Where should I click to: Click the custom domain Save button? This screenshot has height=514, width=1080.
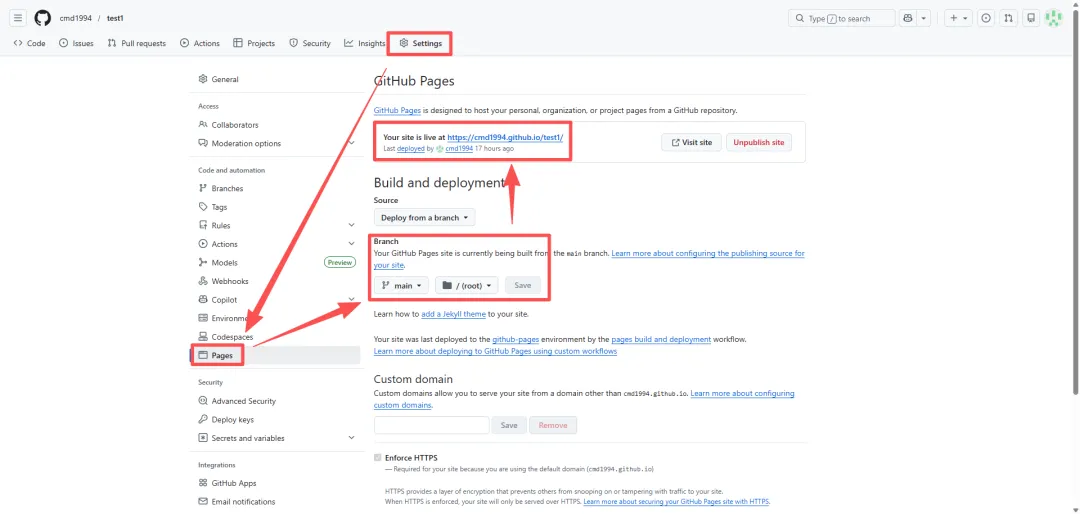click(x=509, y=425)
